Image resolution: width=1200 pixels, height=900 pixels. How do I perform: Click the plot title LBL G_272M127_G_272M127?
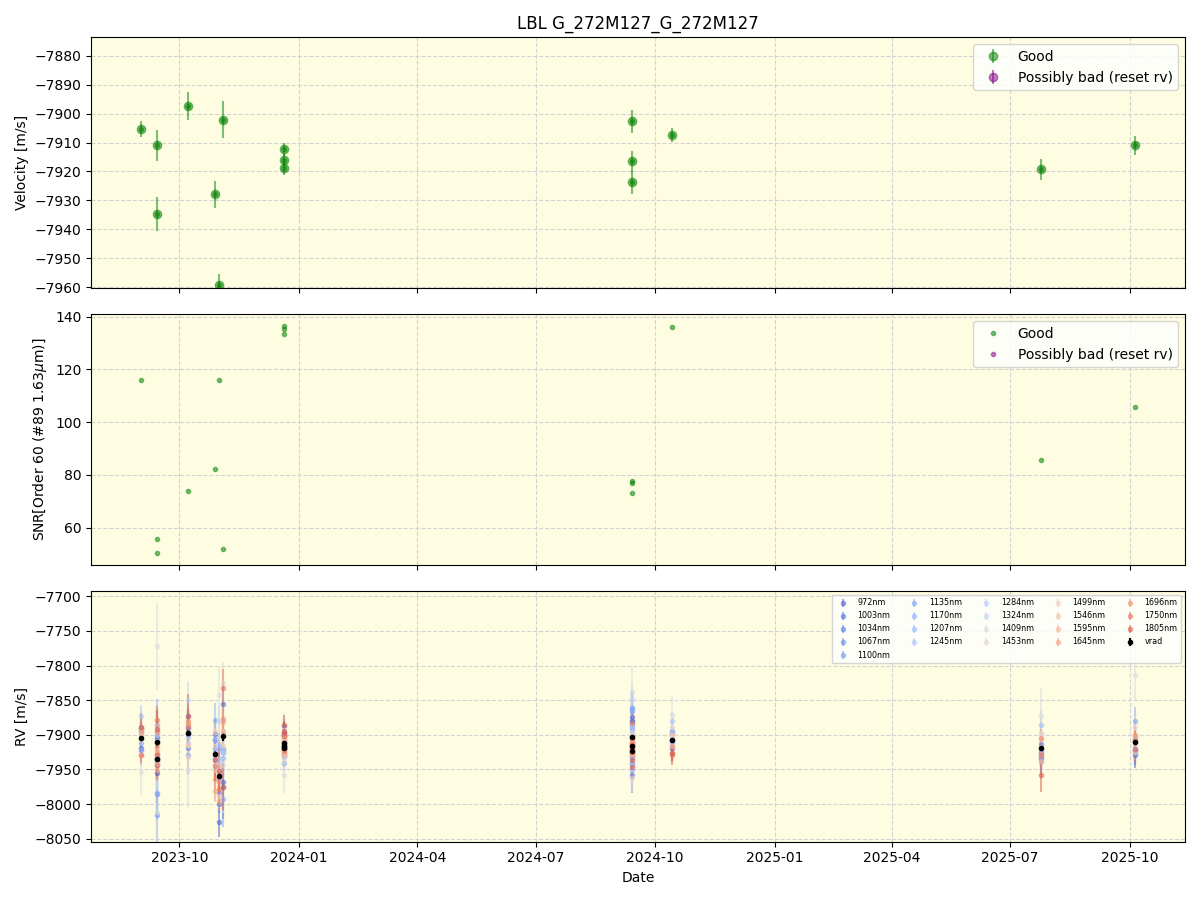click(x=637, y=23)
